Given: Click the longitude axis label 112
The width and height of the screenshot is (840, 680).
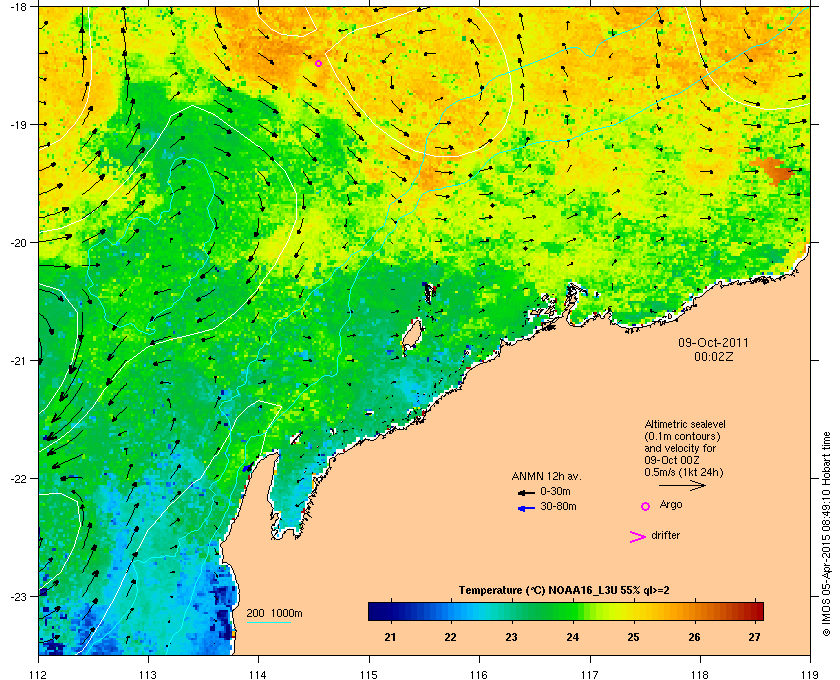Looking at the screenshot, I should pyautogui.click(x=39, y=675).
